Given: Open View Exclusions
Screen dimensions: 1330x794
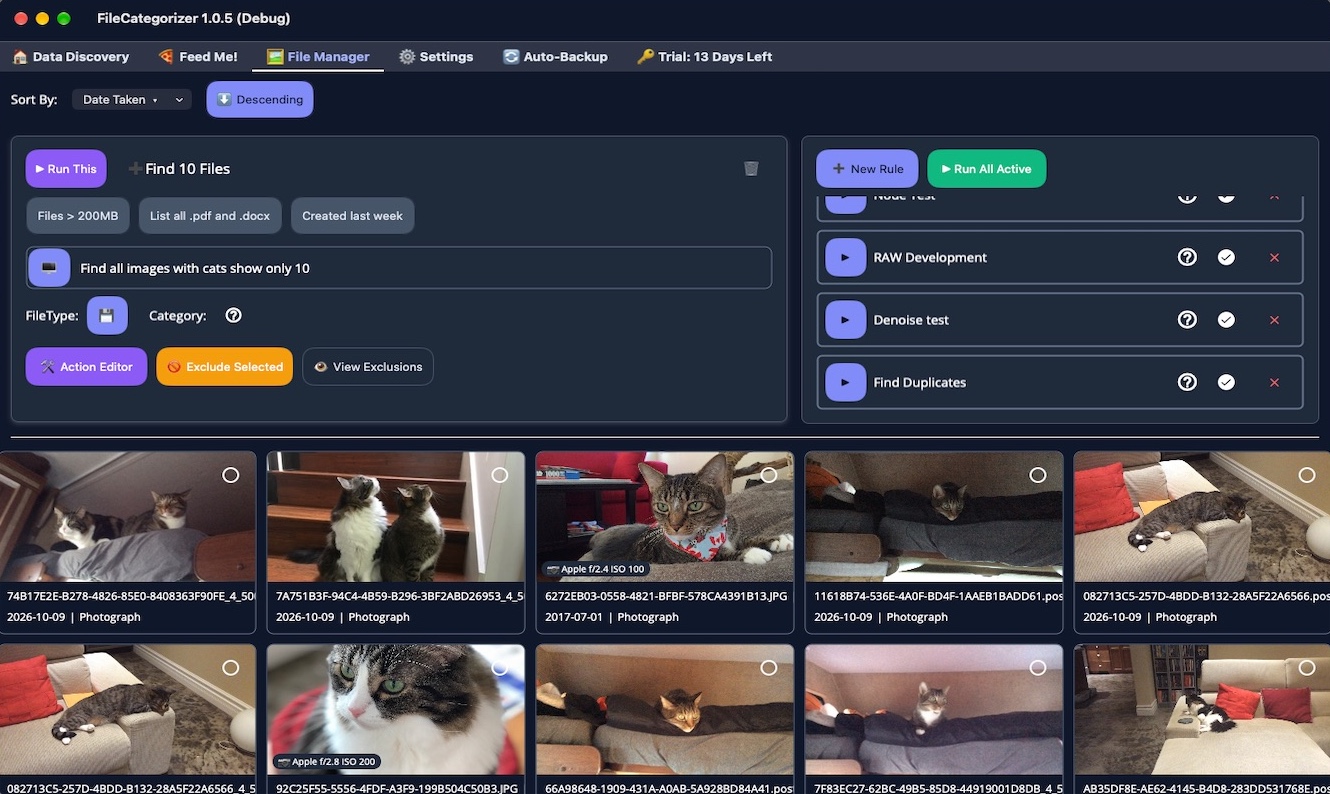Looking at the screenshot, I should click(x=368, y=367).
